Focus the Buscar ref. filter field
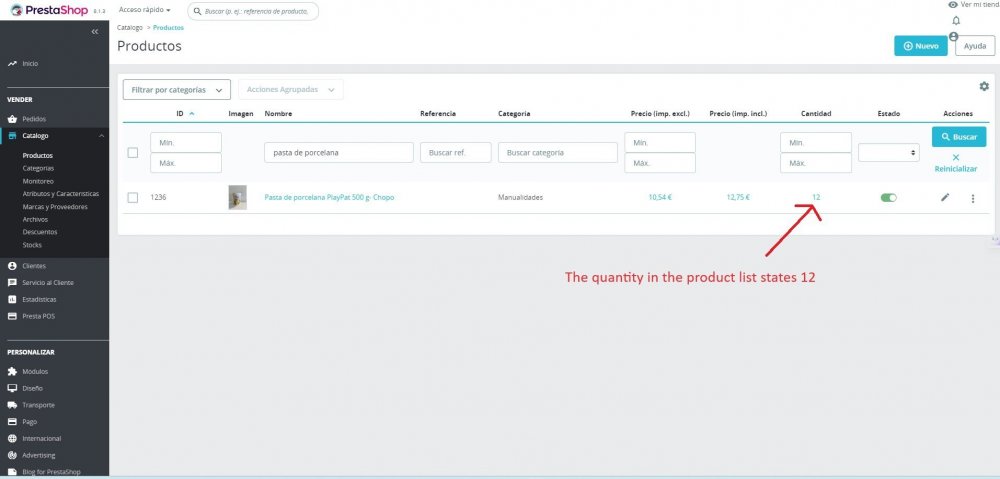Screen dimensions: 1000x479 [455, 152]
